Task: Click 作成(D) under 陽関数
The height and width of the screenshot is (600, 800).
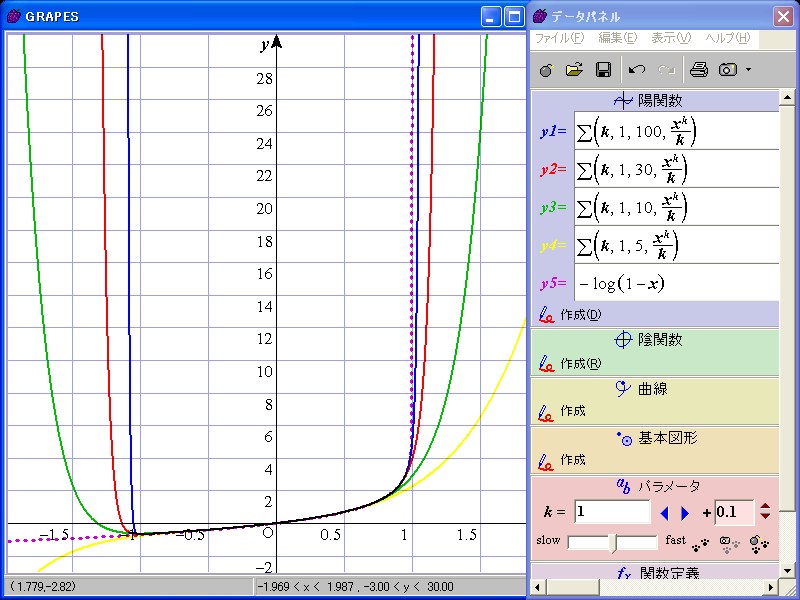Action: (580, 315)
